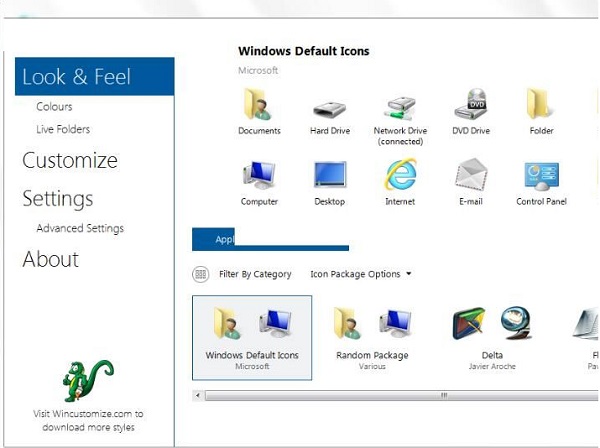Click the Computer icon in preview
This screenshot has width=600, height=448.
coord(259,175)
